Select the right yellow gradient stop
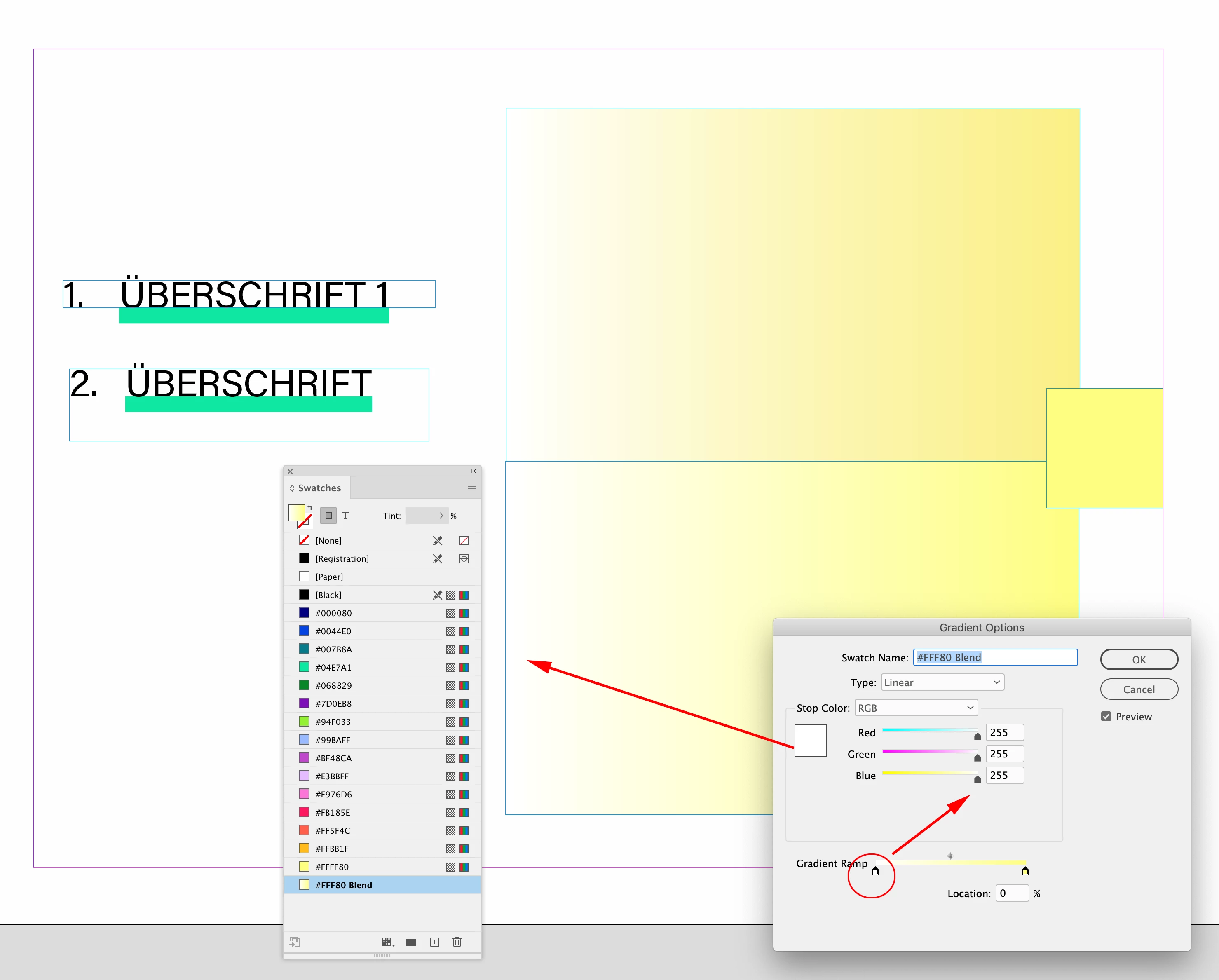This screenshot has width=1219, height=980. [x=1025, y=872]
